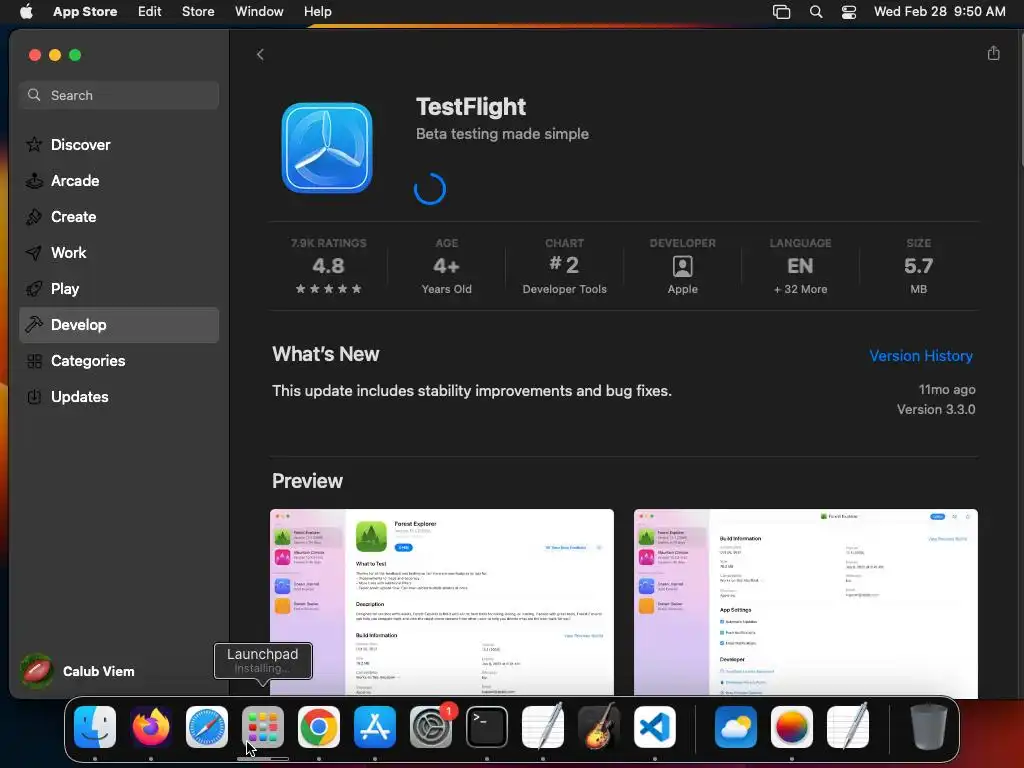The image size is (1024, 768).
Task: Click the 4.8 ratings summary
Action: click(328, 266)
